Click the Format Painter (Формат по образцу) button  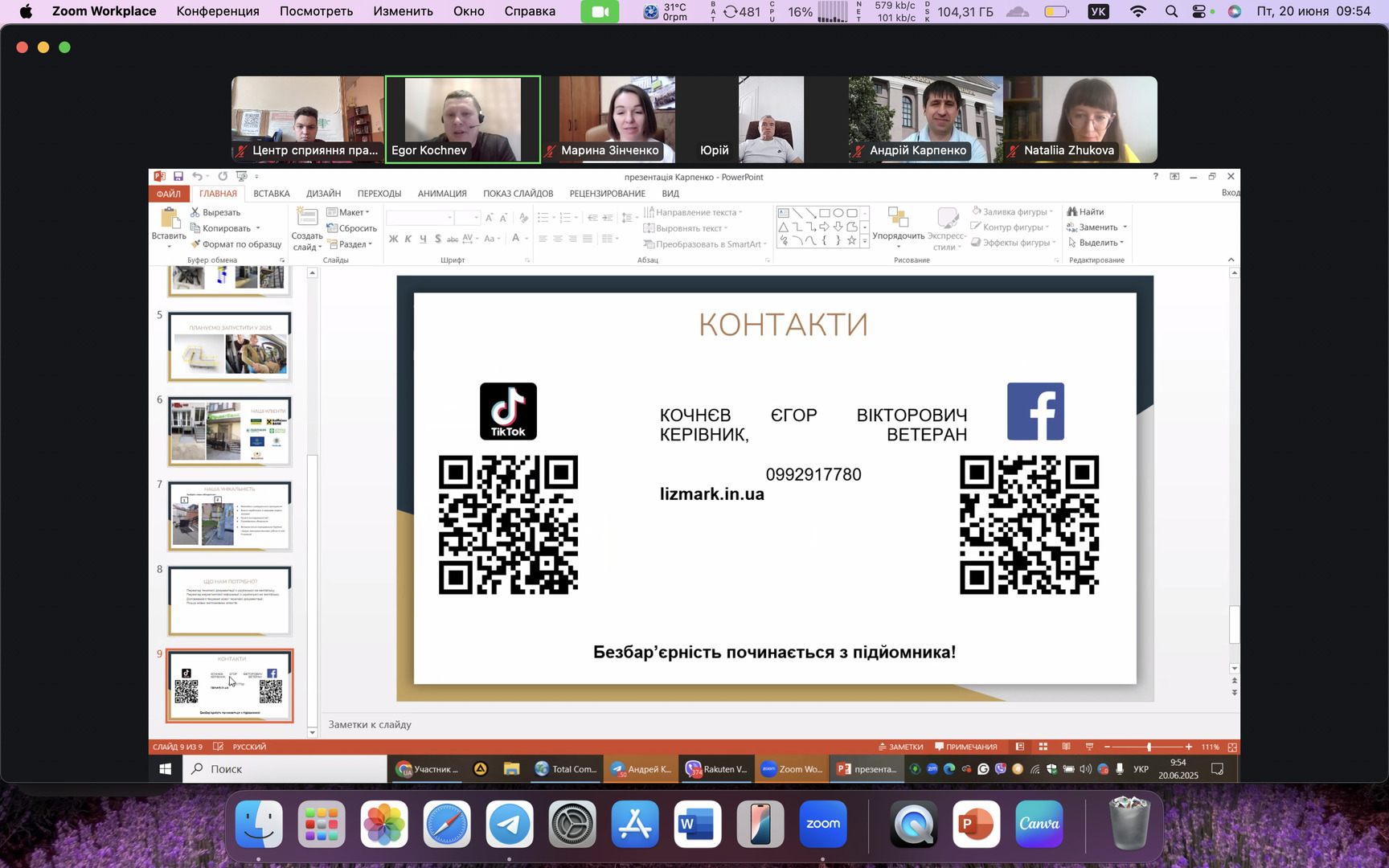coord(236,244)
